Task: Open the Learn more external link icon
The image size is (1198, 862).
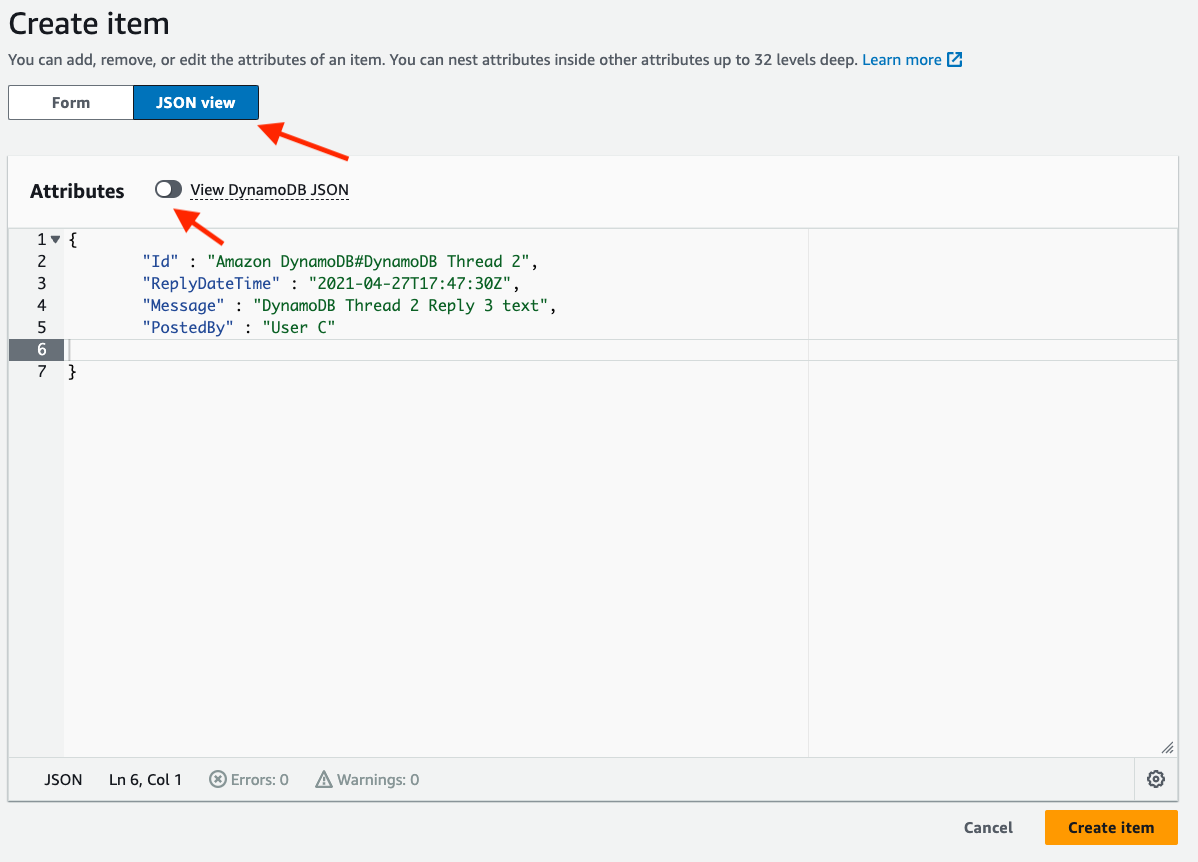Action: pyautogui.click(x=954, y=60)
